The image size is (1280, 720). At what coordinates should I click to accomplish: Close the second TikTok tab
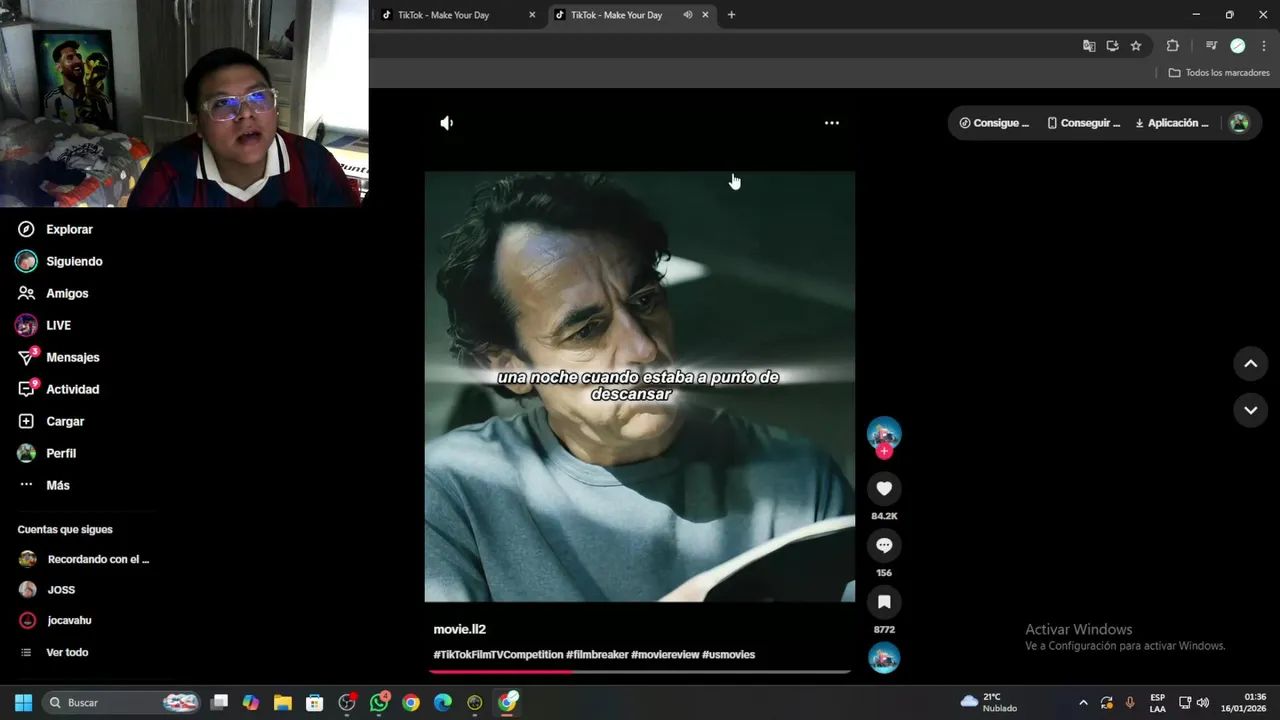[705, 15]
